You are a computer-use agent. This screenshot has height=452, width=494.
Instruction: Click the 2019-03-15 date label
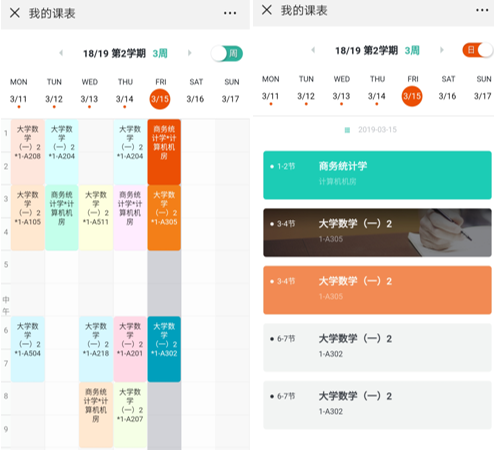click(377, 130)
